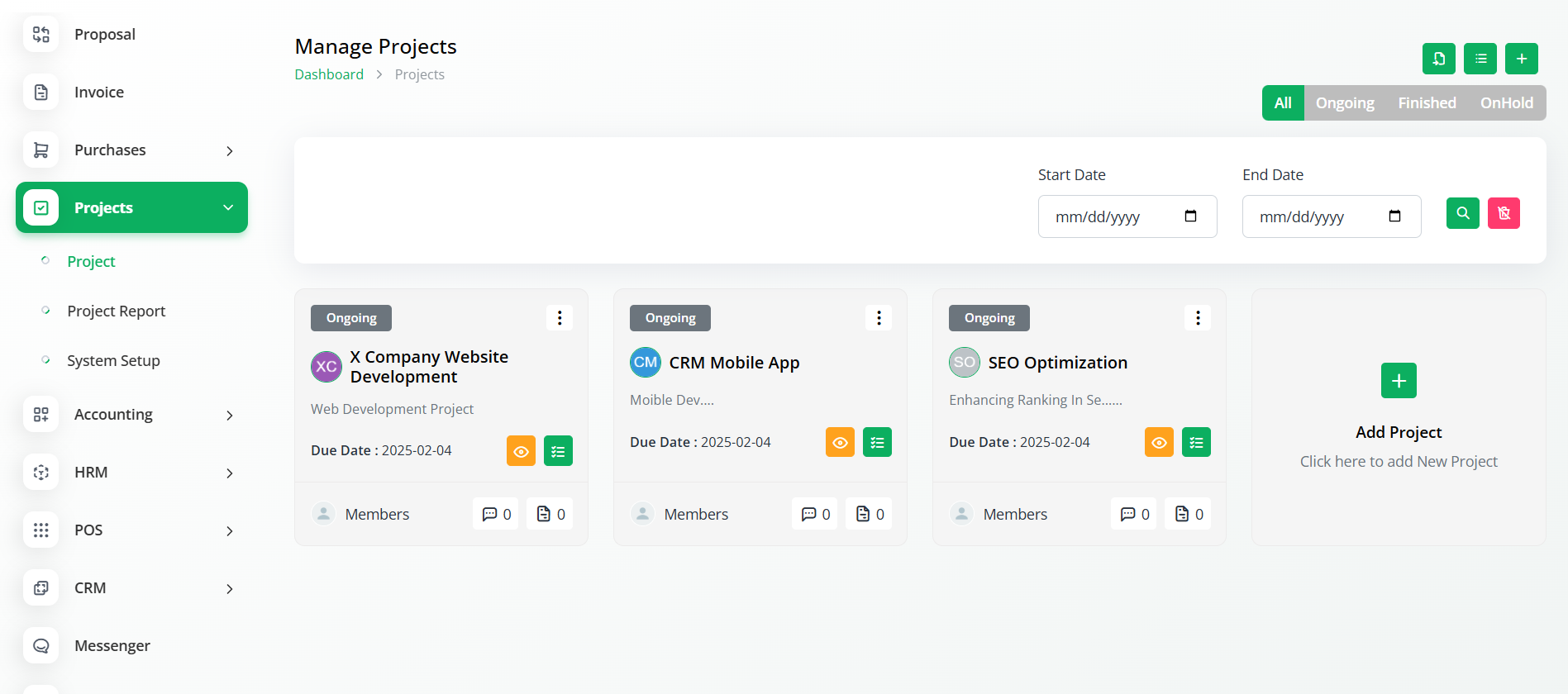1568x694 pixels.
Task: Click the SO avatar of SEO Optimization
Action: (x=965, y=362)
